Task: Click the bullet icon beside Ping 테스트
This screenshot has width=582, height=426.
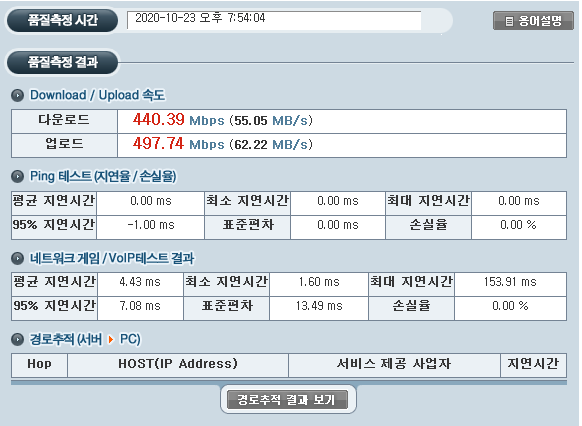Action: tap(17, 176)
